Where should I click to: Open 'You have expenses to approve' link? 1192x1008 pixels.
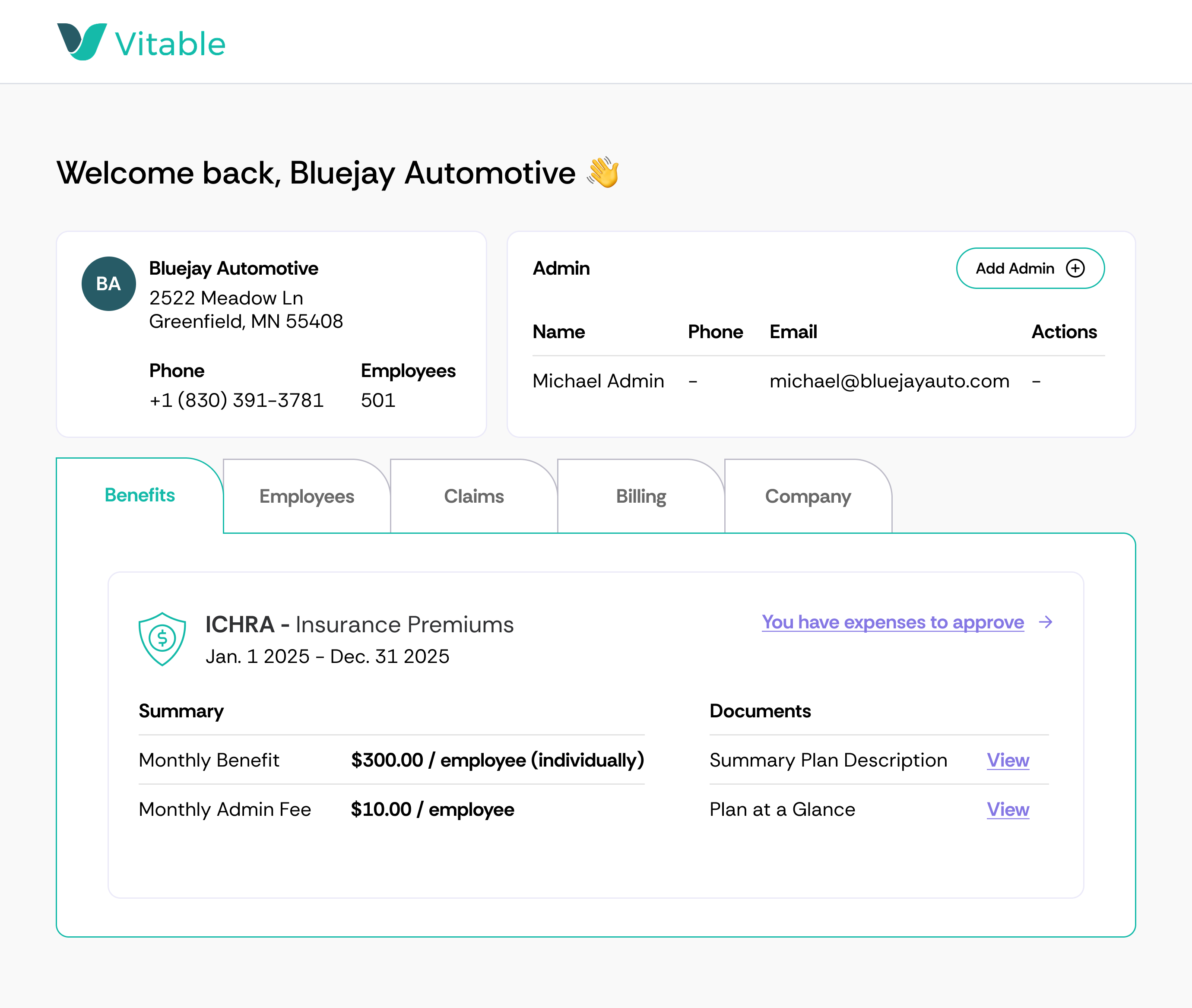pos(893,622)
